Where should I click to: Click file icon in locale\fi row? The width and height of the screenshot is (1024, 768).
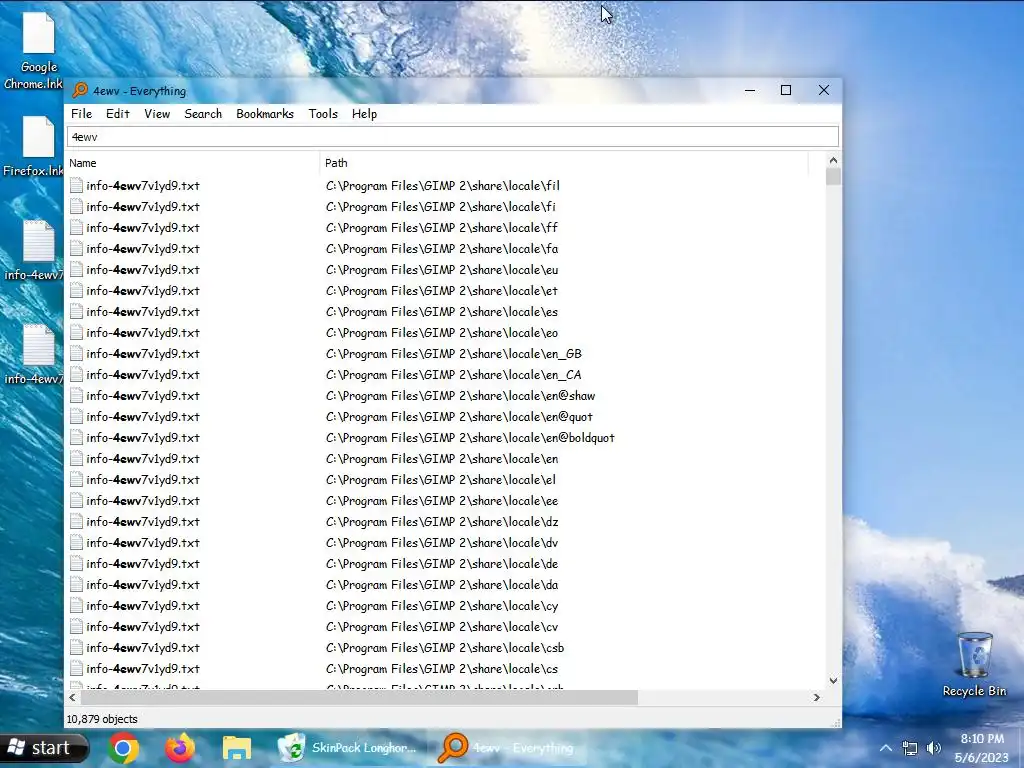(x=76, y=206)
